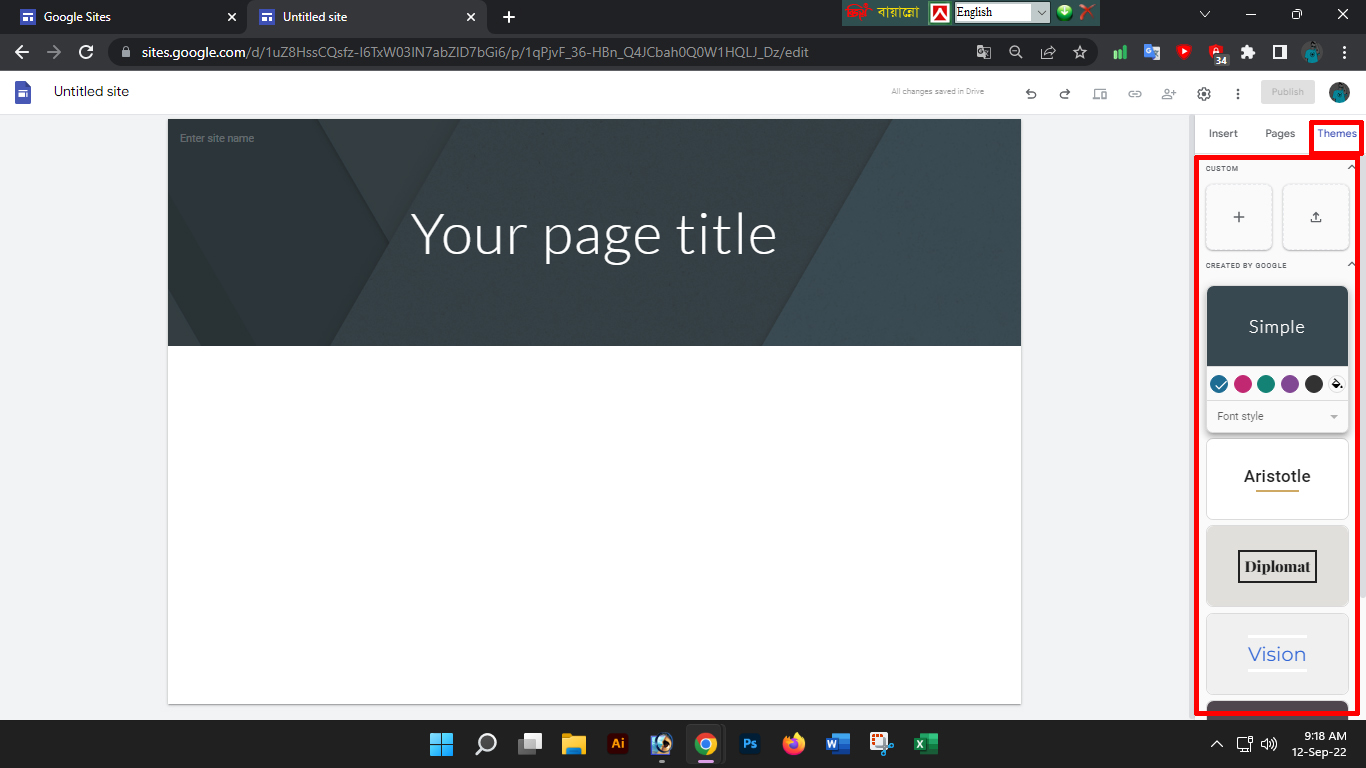Viewport: 1366px width, 768px height.
Task: Click the import theme upload icon
Action: (x=1315, y=217)
